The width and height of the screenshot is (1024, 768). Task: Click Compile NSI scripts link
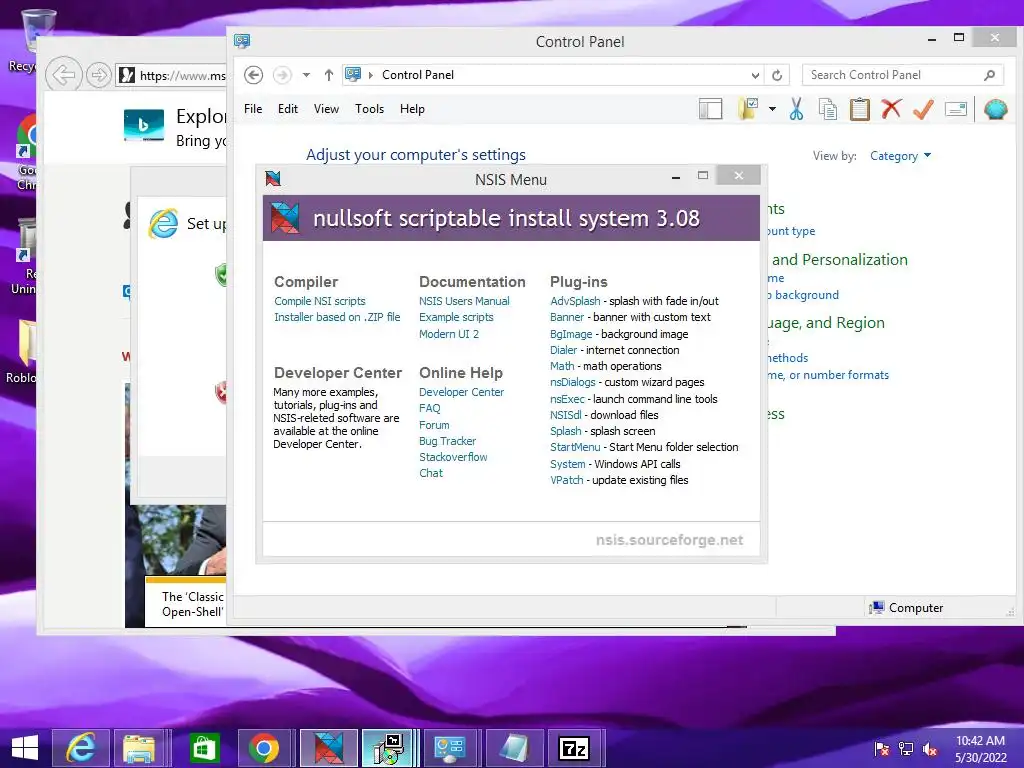pos(319,301)
